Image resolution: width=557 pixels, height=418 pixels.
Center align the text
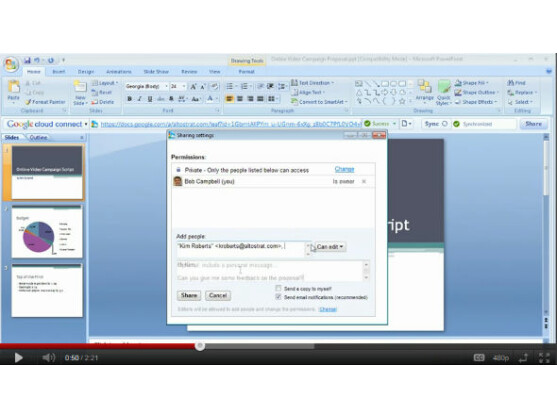coord(240,99)
